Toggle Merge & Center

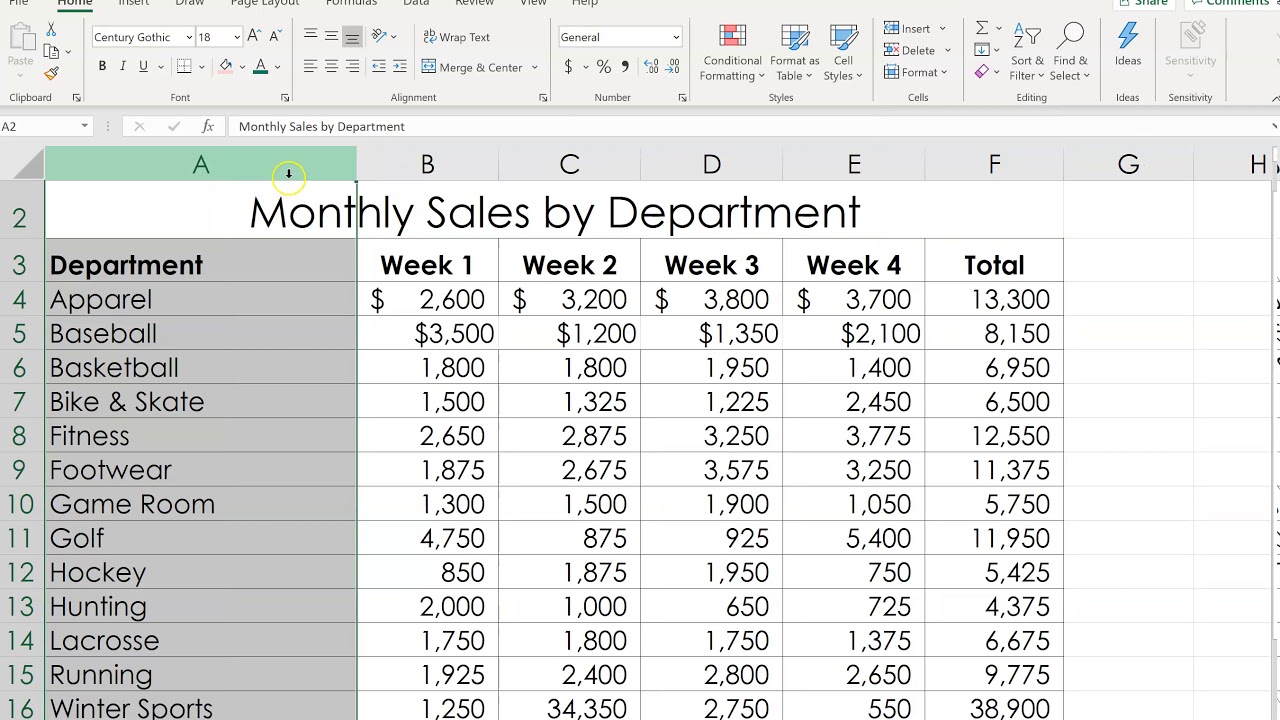click(x=472, y=67)
